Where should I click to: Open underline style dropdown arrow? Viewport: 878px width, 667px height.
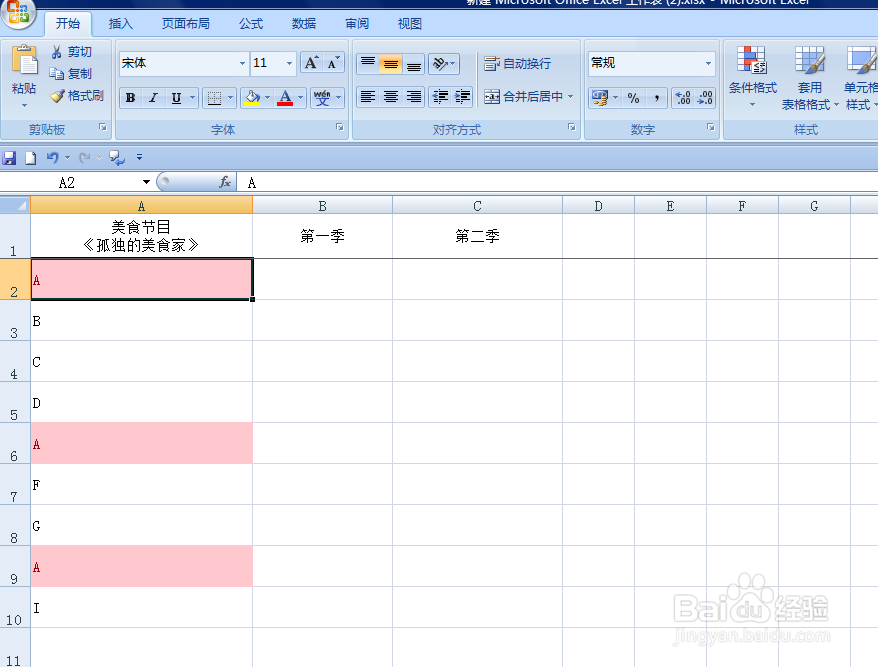point(192,98)
